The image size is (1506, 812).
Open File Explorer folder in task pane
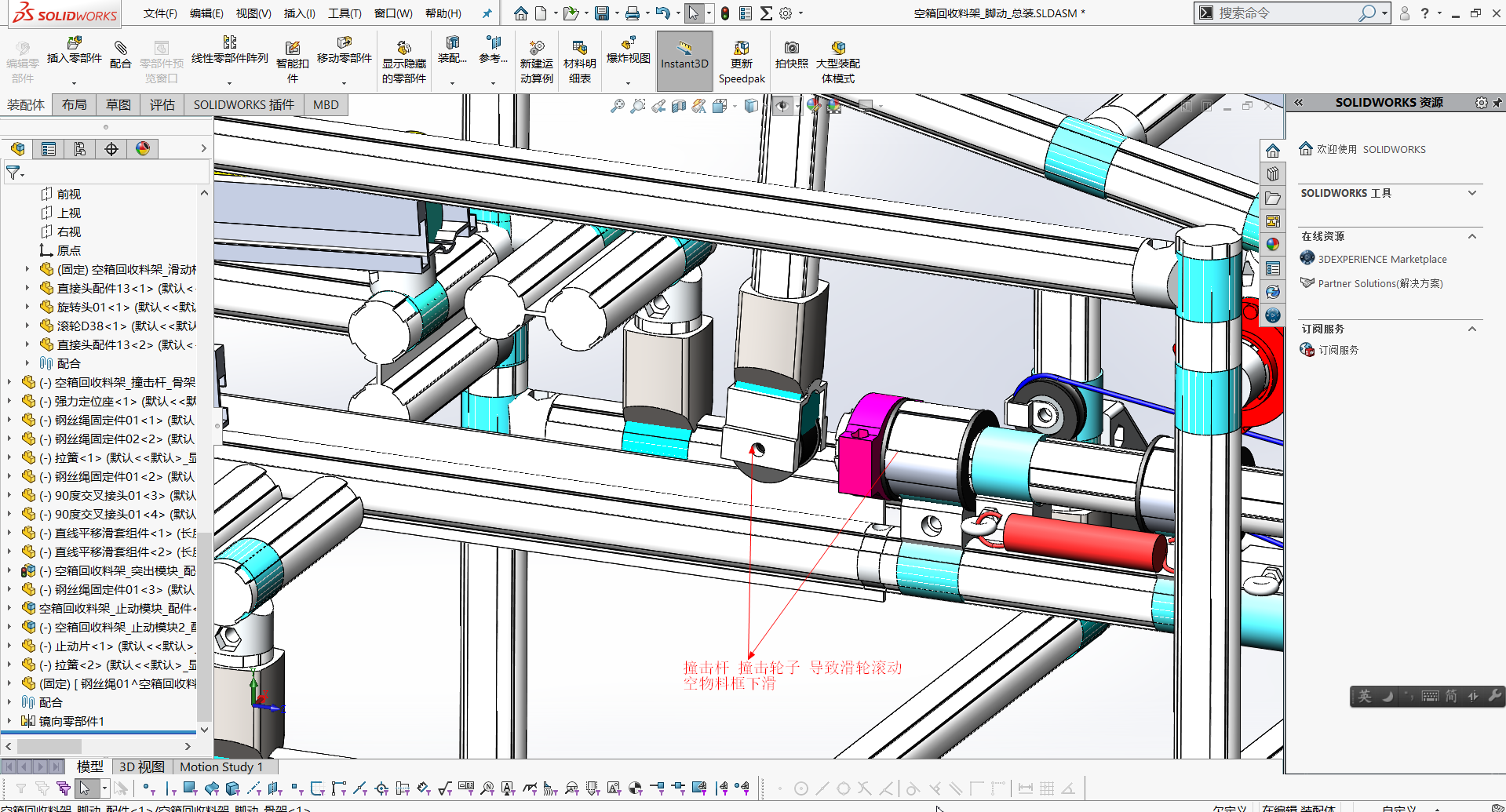tap(1273, 198)
